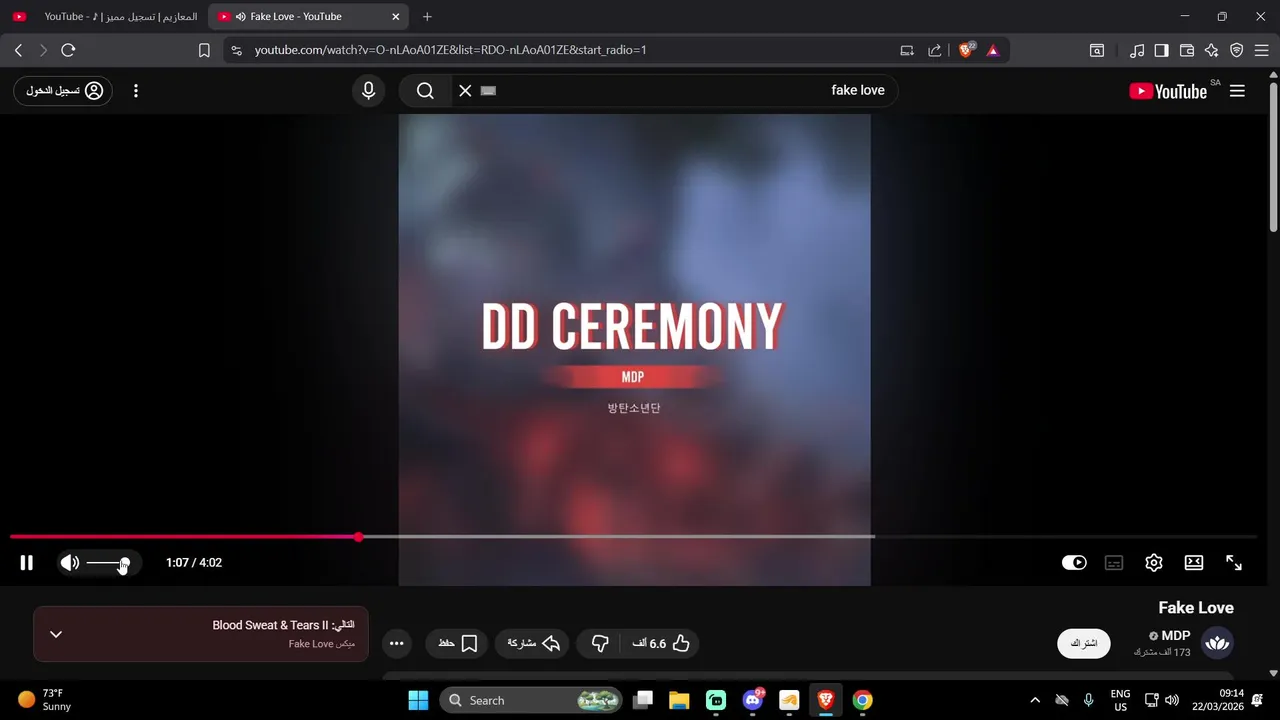
Task: Open Brave Wallet icon
Action: pyautogui.click(x=1187, y=50)
